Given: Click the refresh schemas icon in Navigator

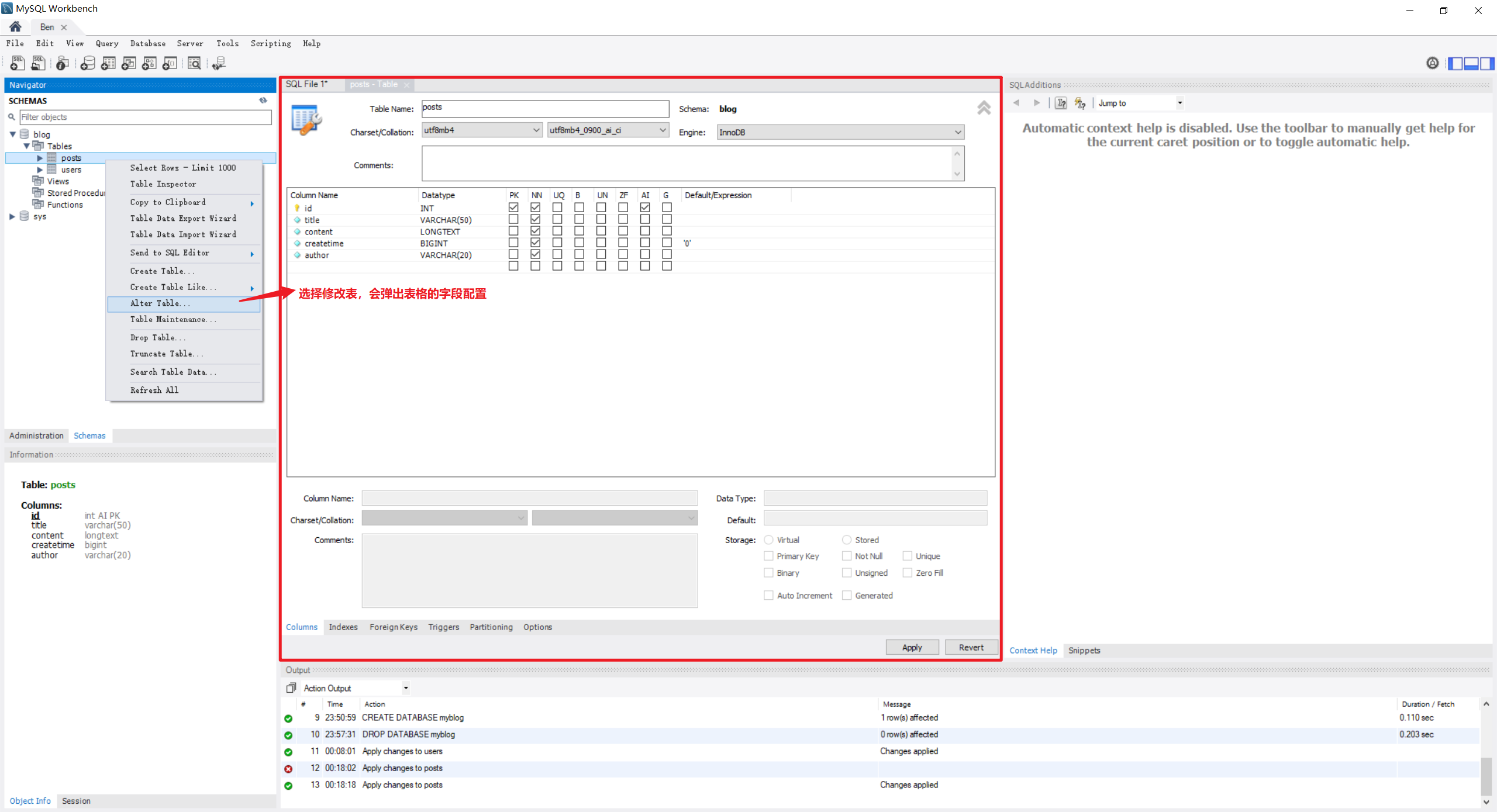Looking at the screenshot, I should [263, 101].
